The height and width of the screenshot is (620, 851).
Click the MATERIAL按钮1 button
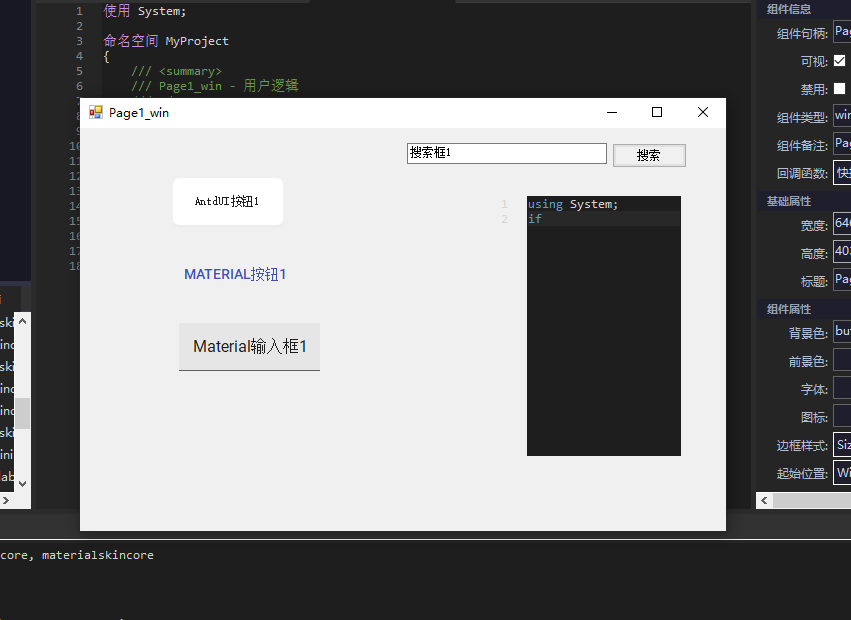pyautogui.click(x=235, y=274)
